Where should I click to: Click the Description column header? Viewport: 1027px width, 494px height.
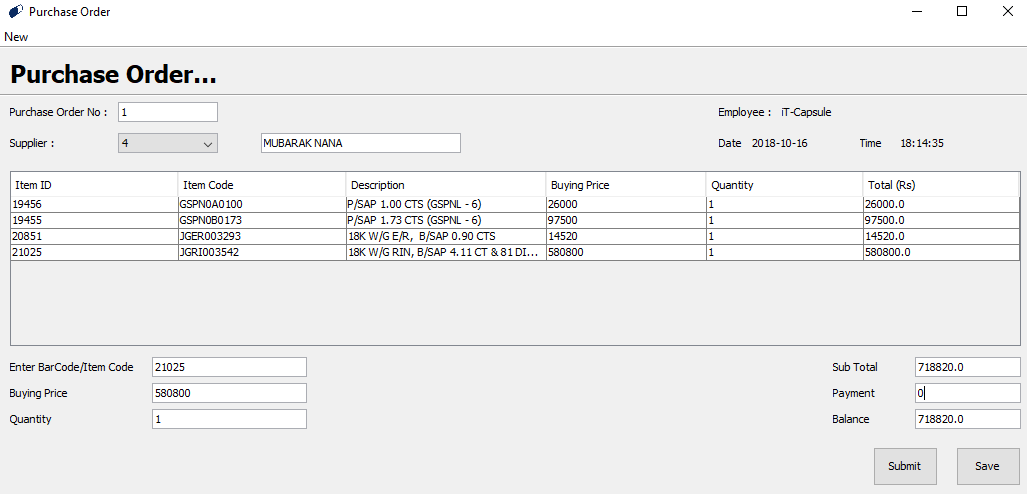pos(445,185)
